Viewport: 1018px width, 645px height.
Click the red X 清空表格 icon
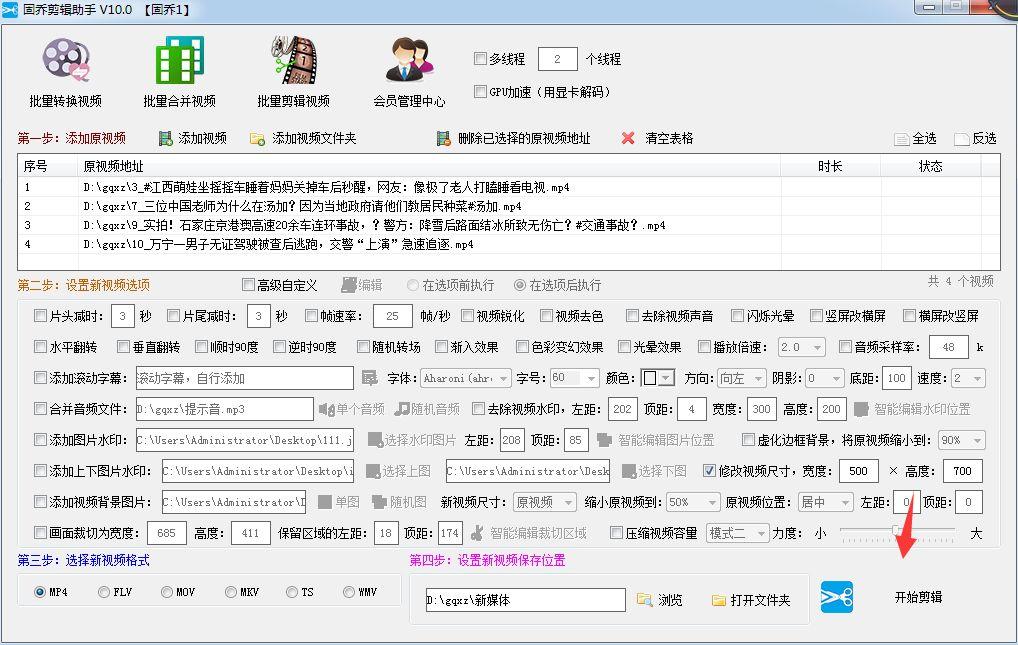(x=628, y=138)
